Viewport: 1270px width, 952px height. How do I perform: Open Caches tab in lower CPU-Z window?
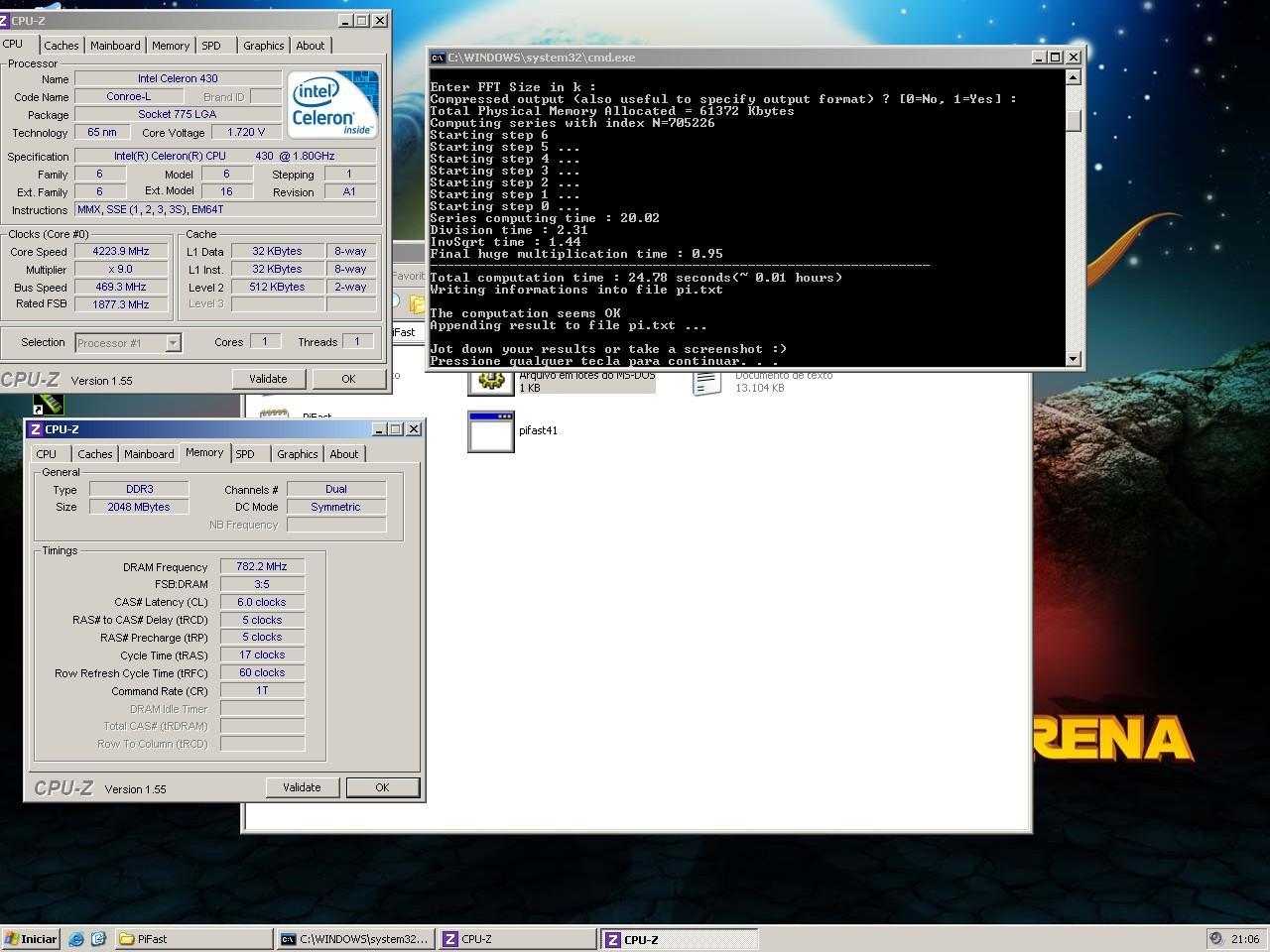click(x=95, y=454)
